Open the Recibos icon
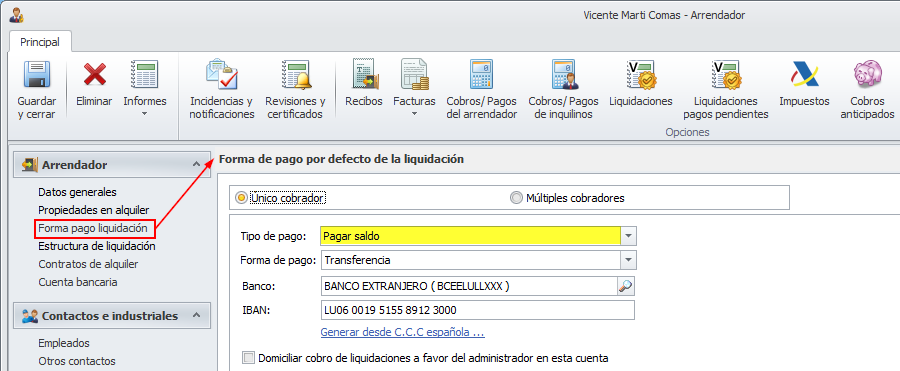The height and width of the screenshot is (371, 900). point(364,74)
